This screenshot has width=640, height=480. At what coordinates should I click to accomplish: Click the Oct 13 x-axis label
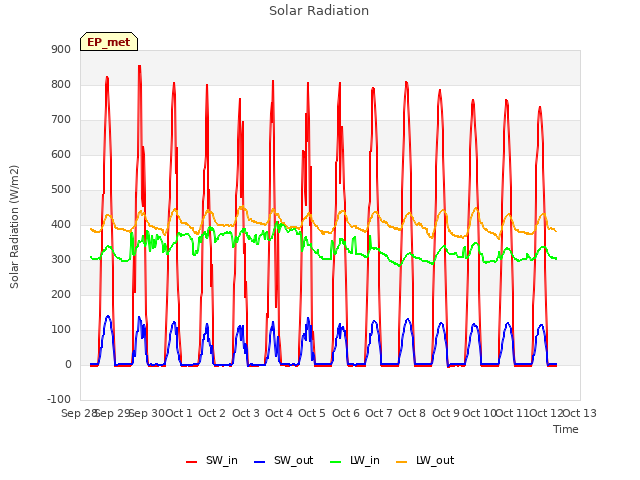click(580, 413)
